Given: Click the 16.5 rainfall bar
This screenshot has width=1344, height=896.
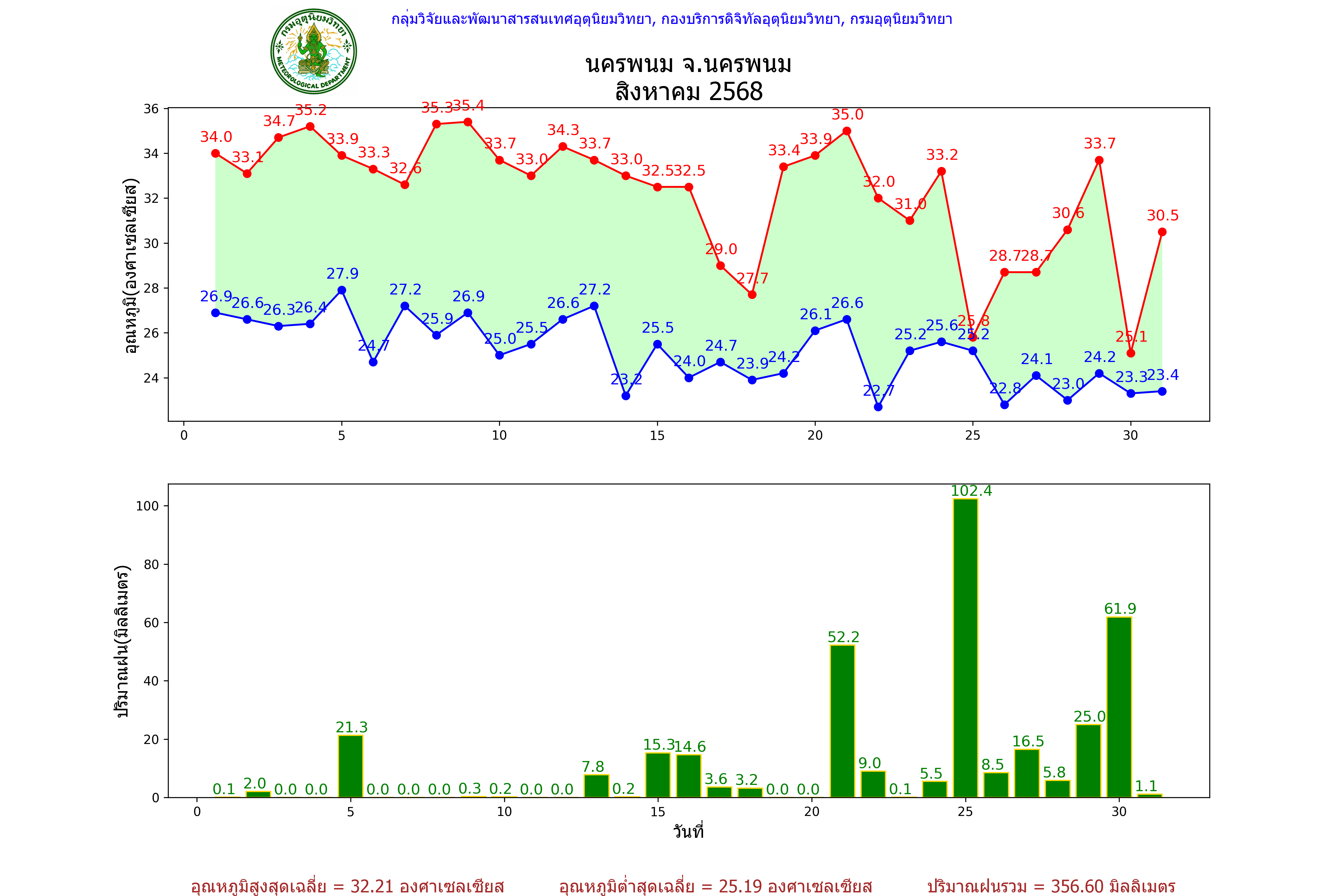Looking at the screenshot, I should click(x=1027, y=773).
